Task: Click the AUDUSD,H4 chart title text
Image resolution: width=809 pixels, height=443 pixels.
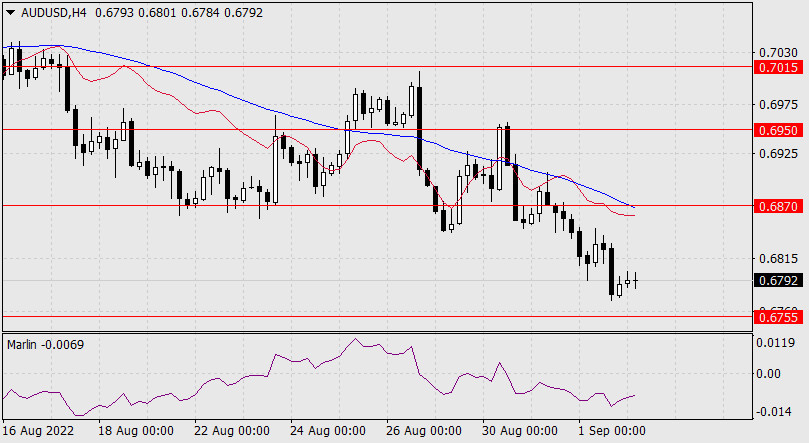Action: [x=54, y=13]
